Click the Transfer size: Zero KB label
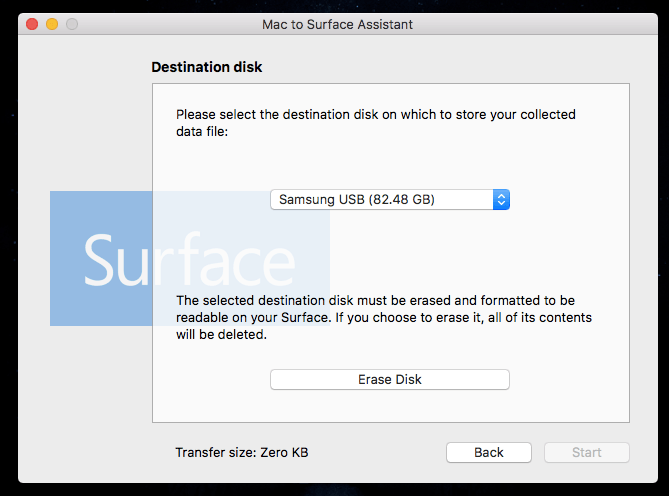Screen dimensions: 669x496 pyautogui.click(x=242, y=452)
